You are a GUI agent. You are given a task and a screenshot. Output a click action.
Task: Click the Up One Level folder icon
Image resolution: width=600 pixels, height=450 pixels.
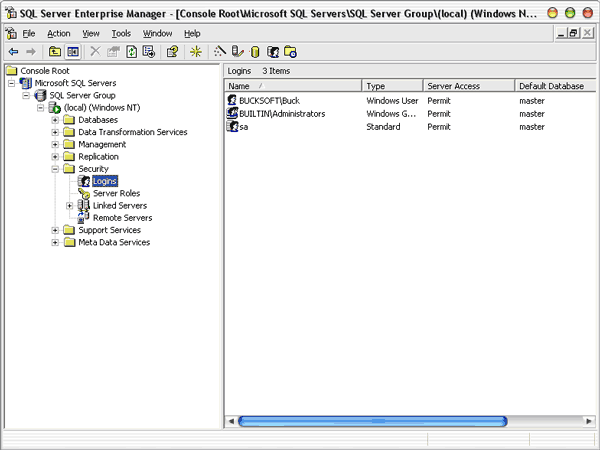click(x=55, y=52)
